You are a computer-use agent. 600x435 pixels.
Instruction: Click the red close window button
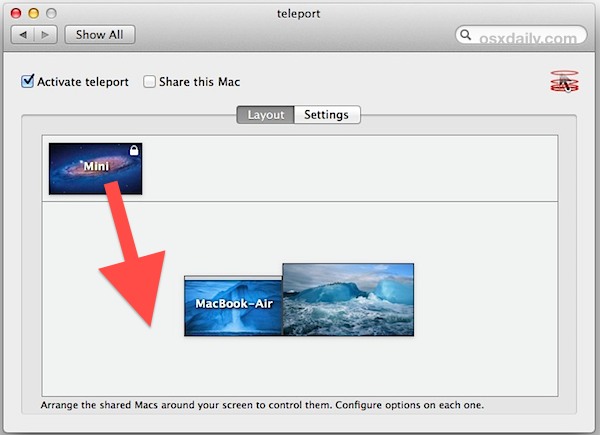click(16, 13)
